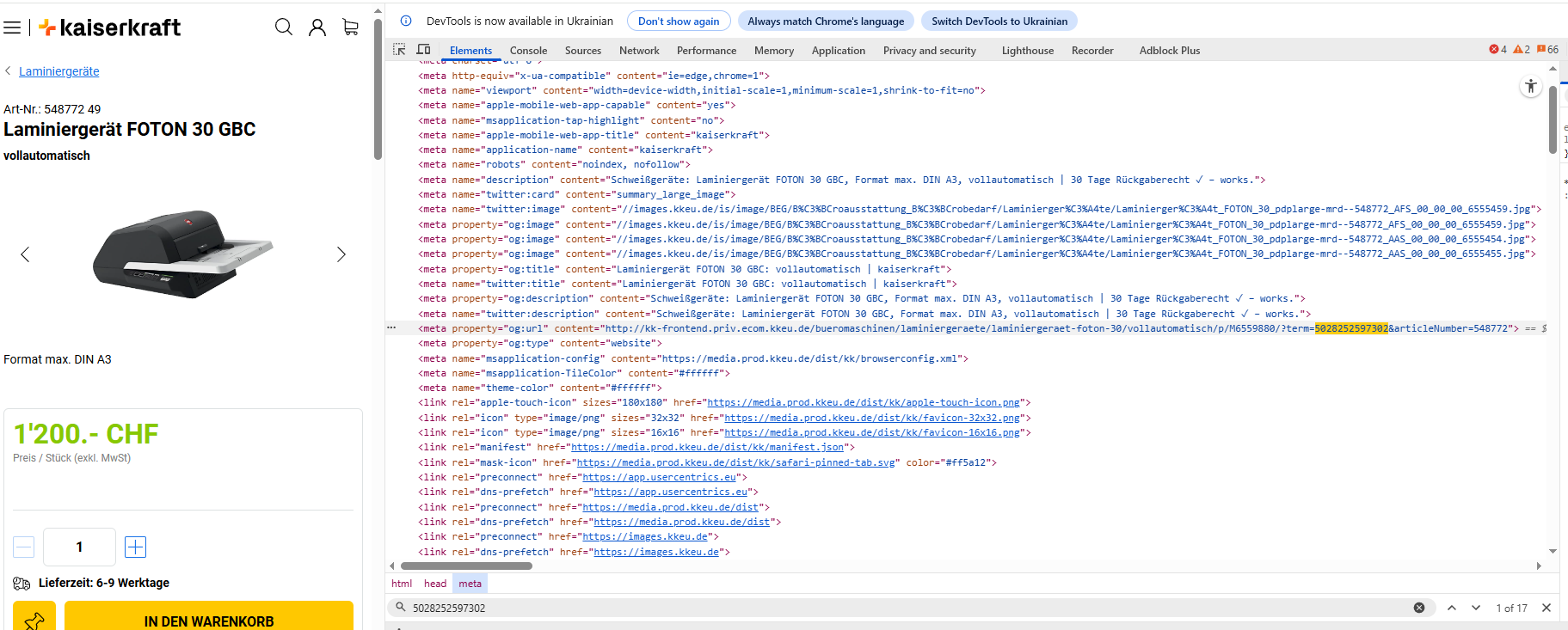
Task: Open the apple-touch-icon.png link
Action: coord(864,402)
